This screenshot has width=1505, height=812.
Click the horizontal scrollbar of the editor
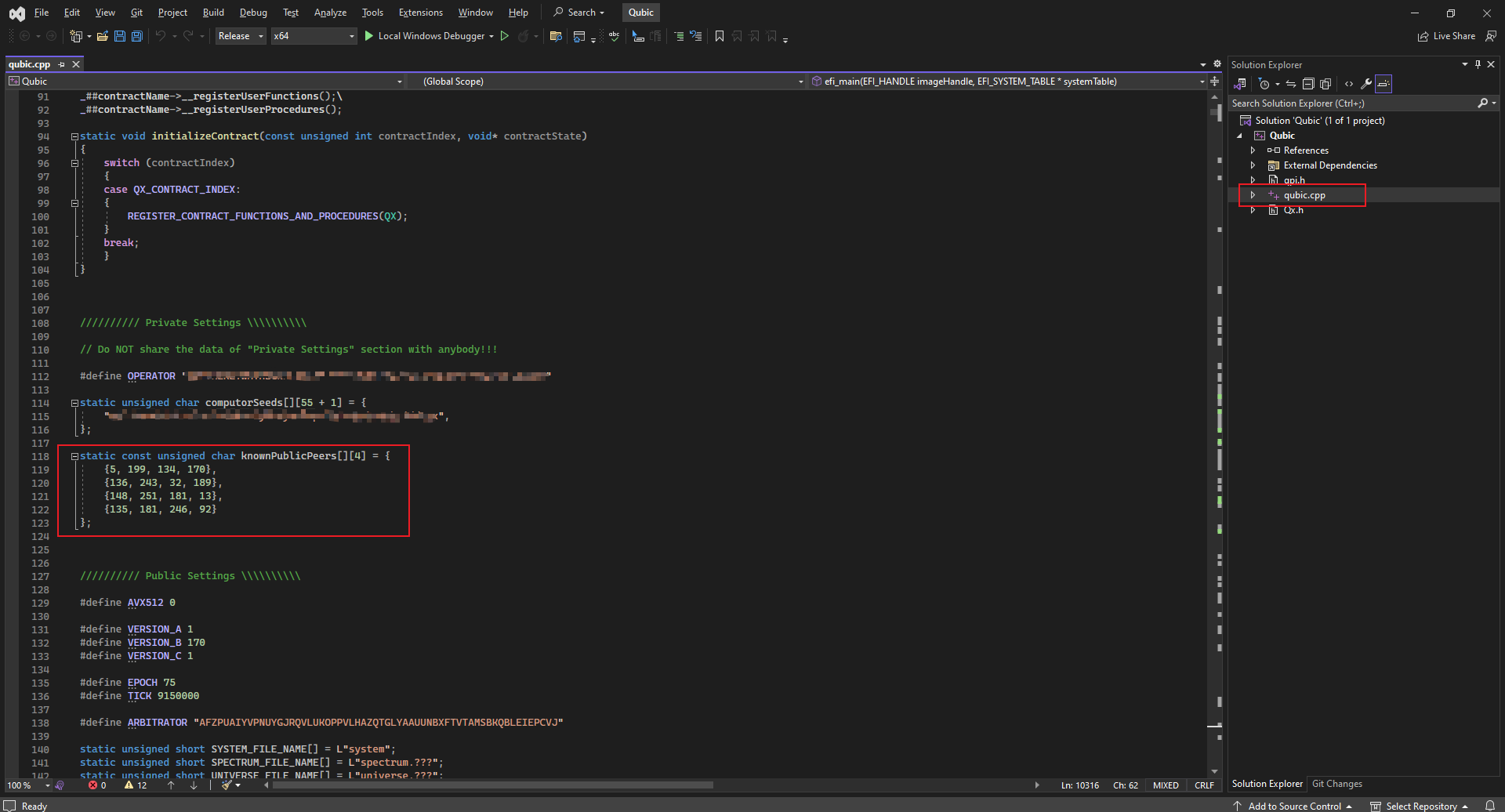click(x=492, y=785)
